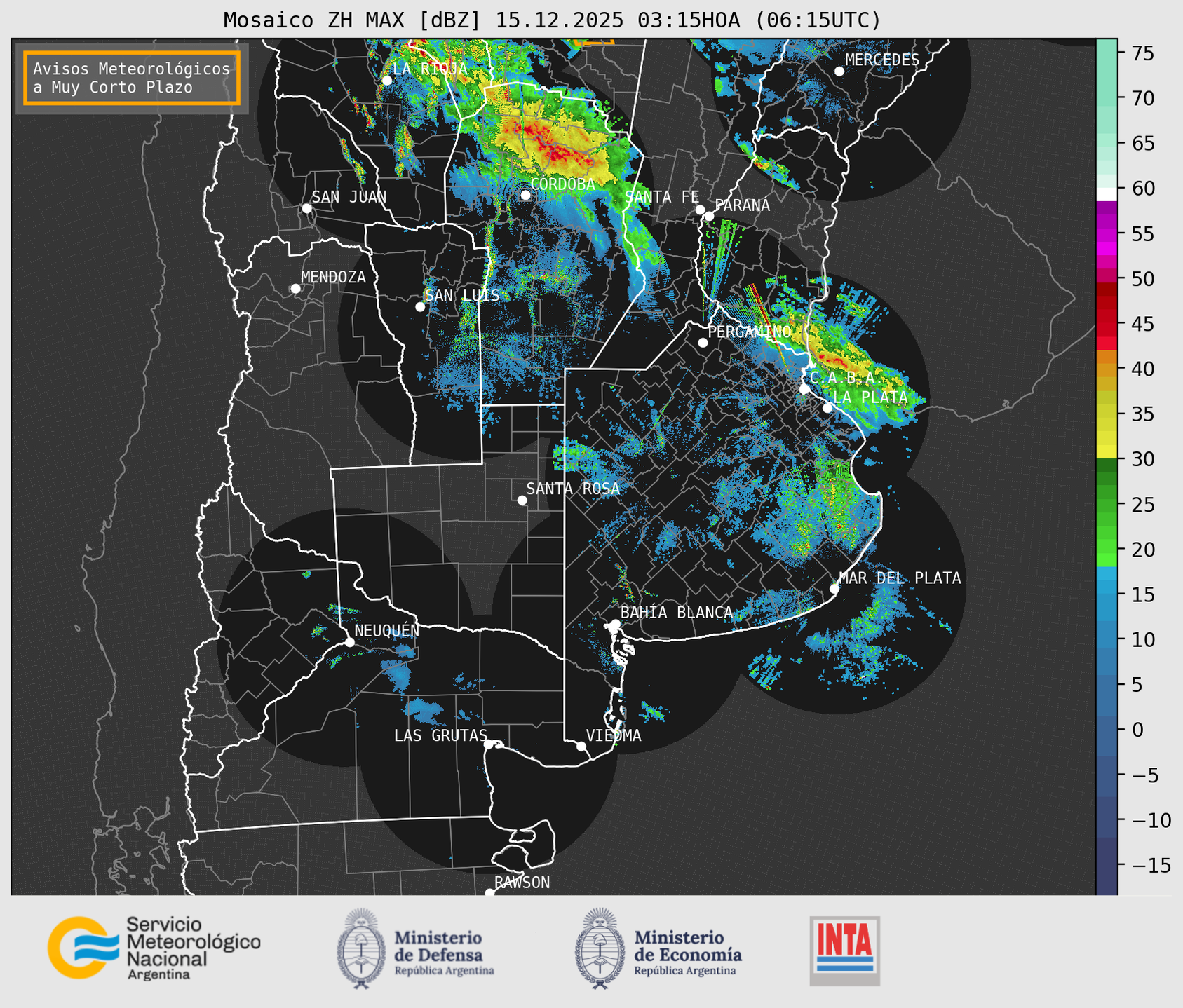Click the C.A.B.A. city marker dot
Screen dimensions: 1183x1008
pos(804,389)
